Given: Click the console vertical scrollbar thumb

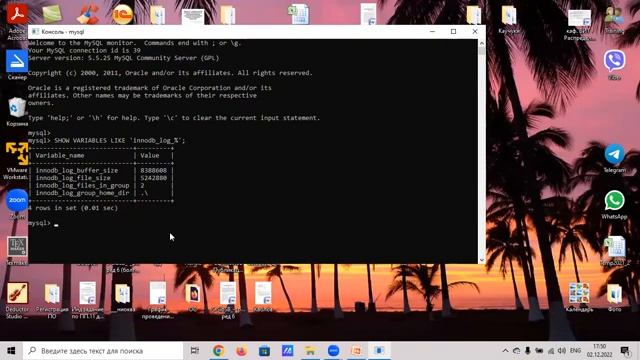Looking at the screenshot, I should coord(482,51).
